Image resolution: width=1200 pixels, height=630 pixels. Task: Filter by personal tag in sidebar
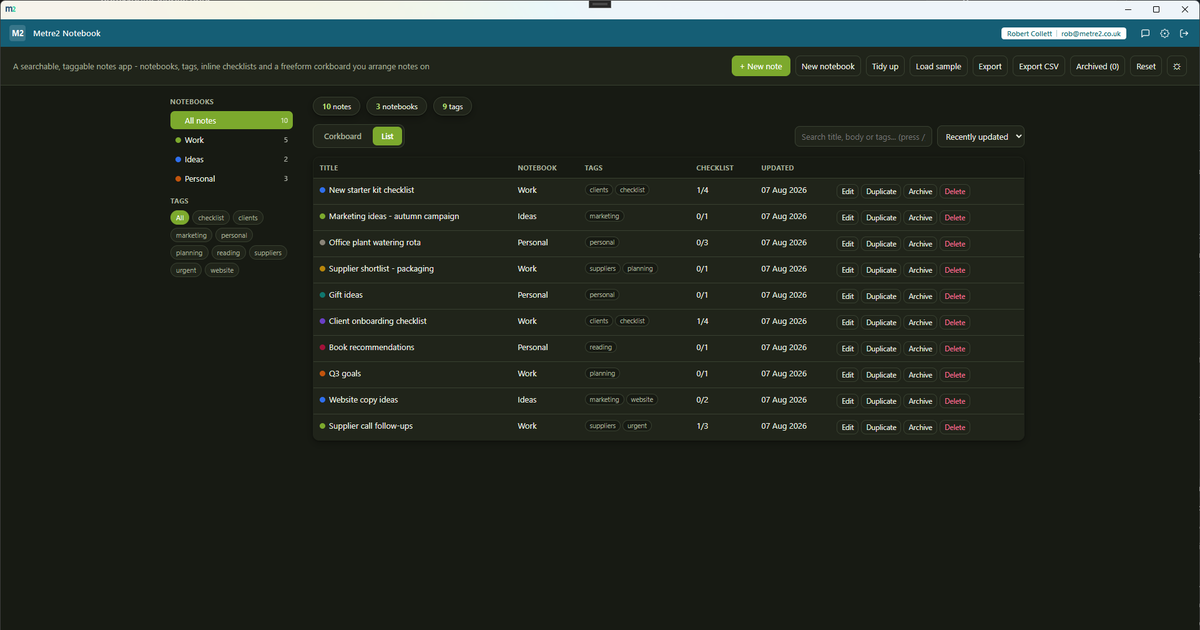click(234, 236)
